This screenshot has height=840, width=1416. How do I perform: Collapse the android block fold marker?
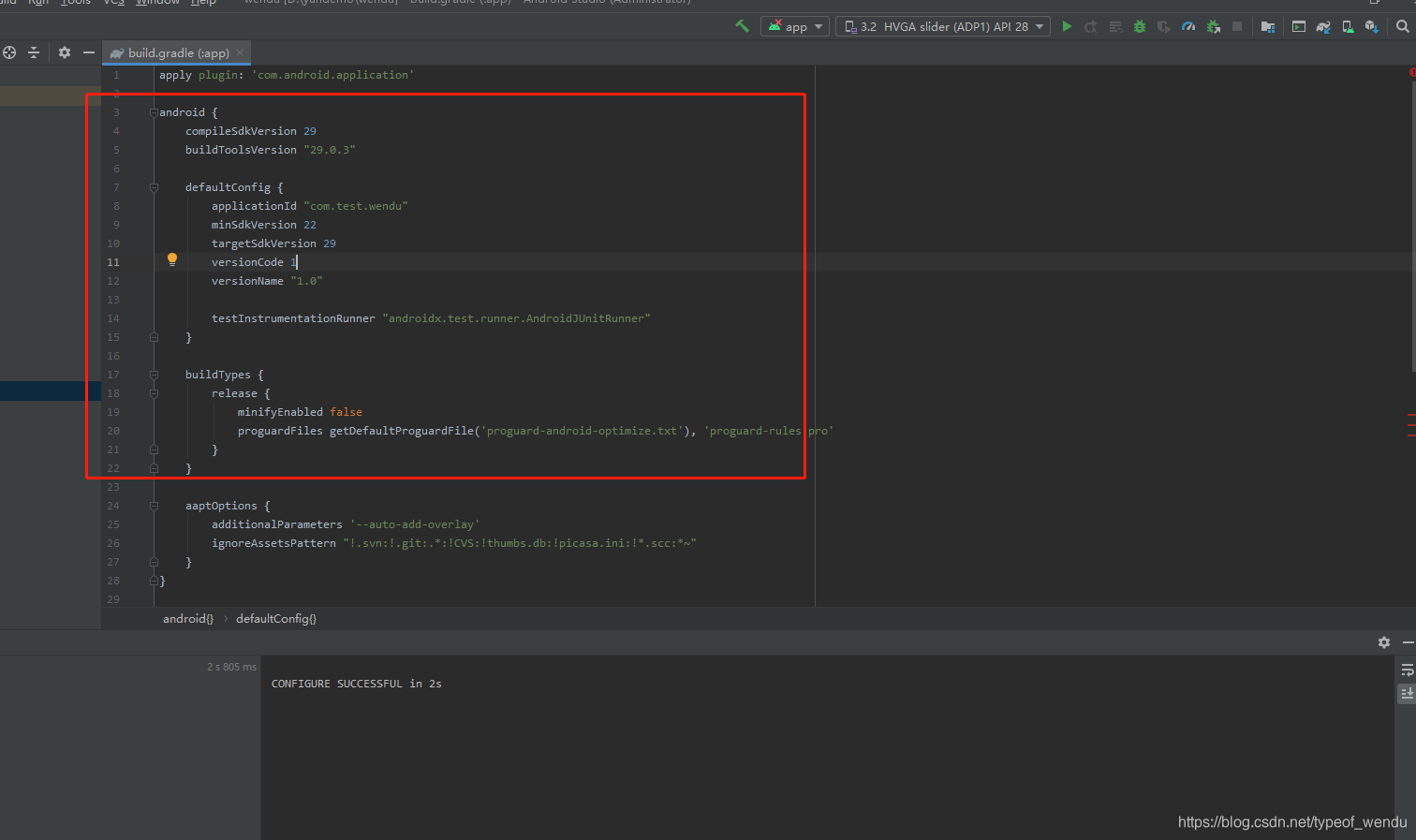pyautogui.click(x=154, y=112)
